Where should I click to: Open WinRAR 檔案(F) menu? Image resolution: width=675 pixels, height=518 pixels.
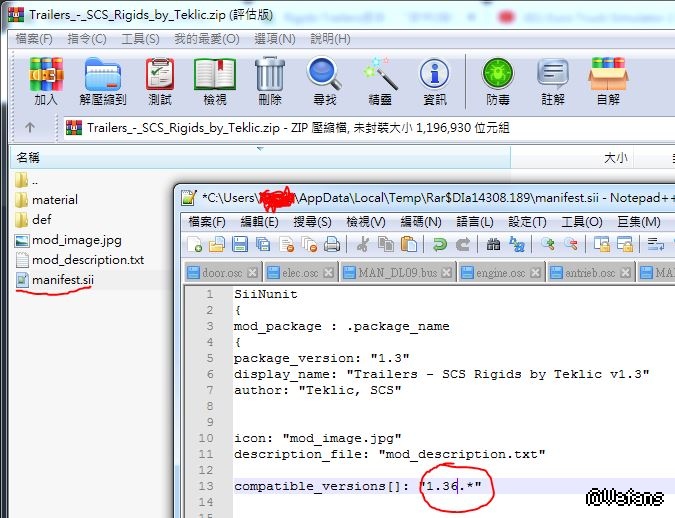[34, 39]
